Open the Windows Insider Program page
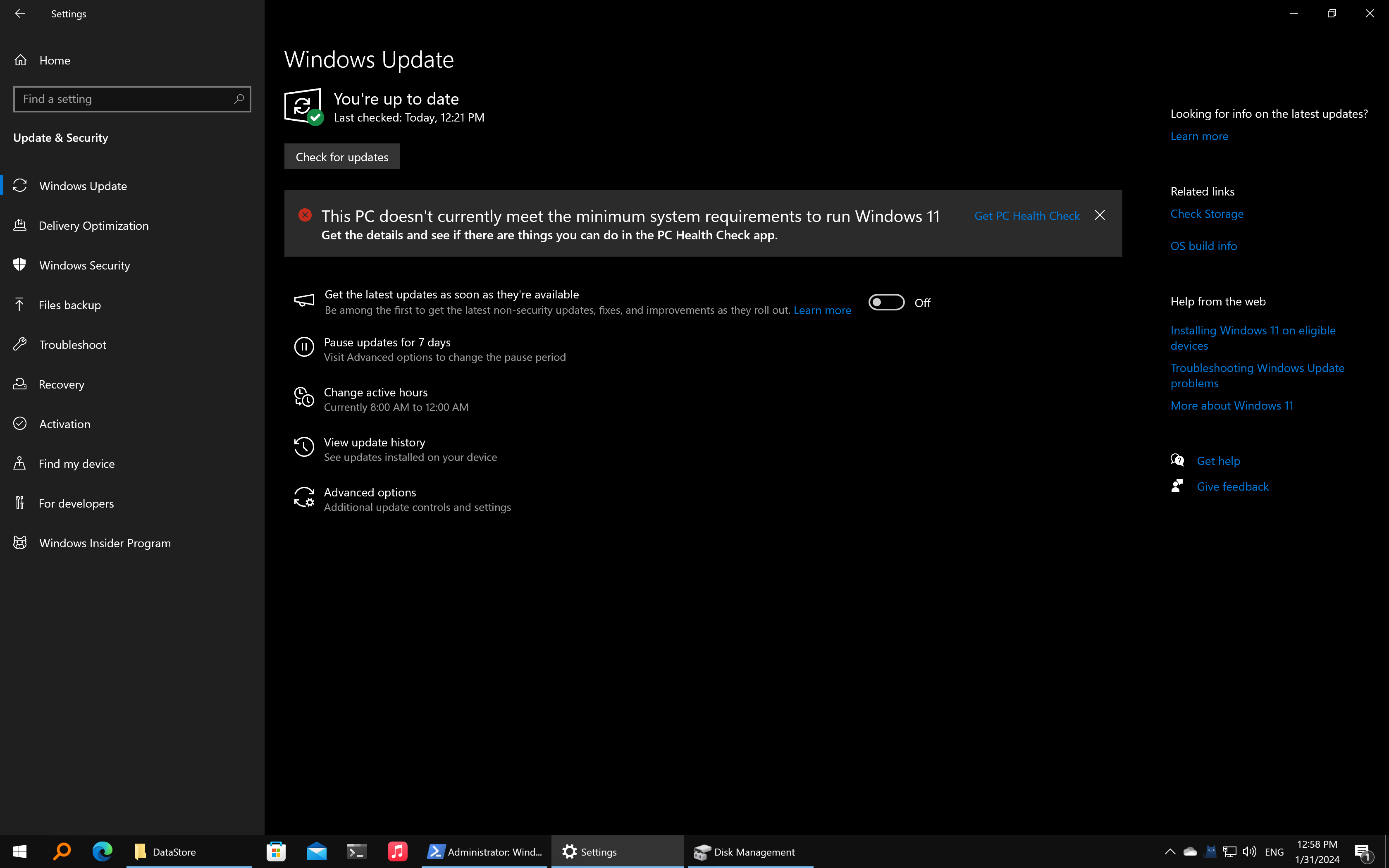This screenshot has width=1389, height=868. tap(105, 542)
